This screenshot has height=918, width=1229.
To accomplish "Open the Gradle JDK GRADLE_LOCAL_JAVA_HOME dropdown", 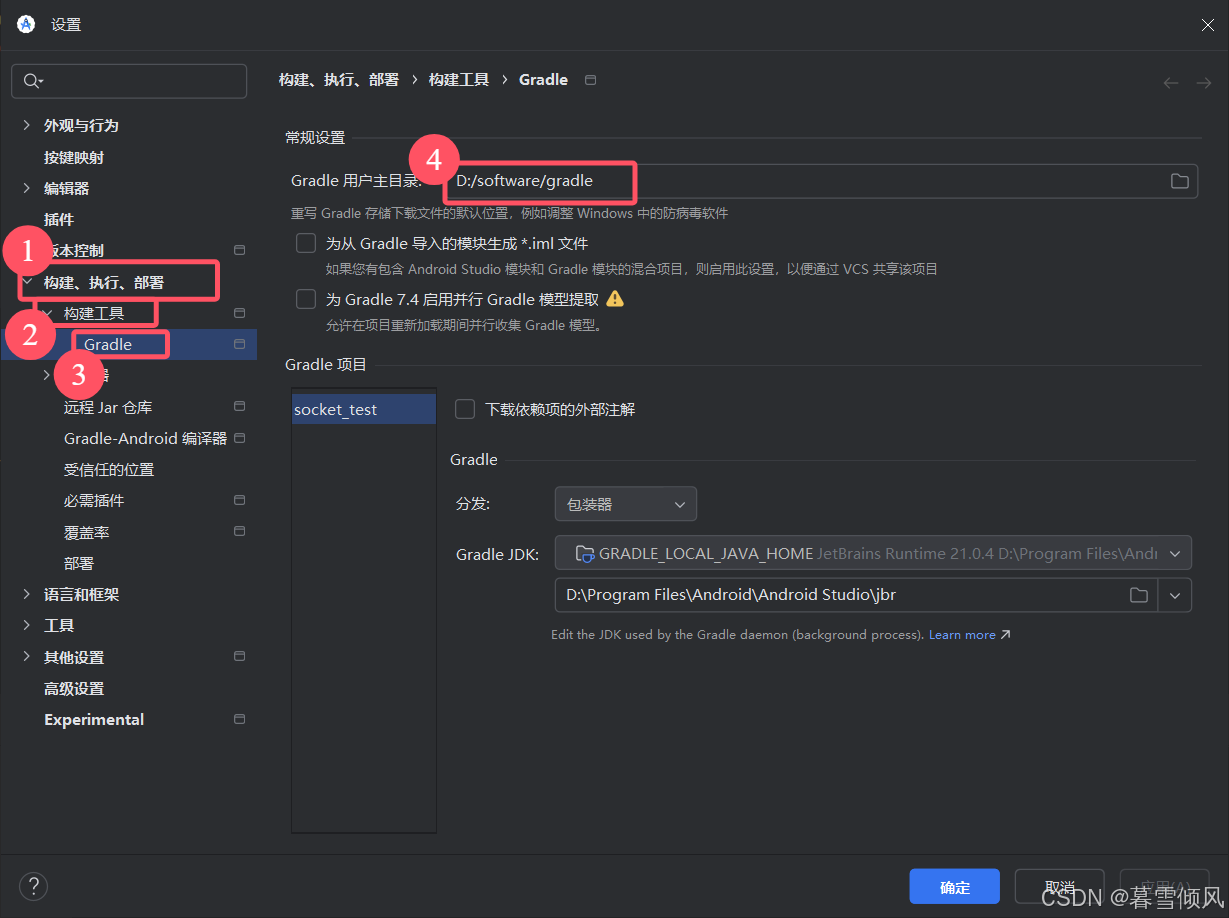I will point(873,553).
